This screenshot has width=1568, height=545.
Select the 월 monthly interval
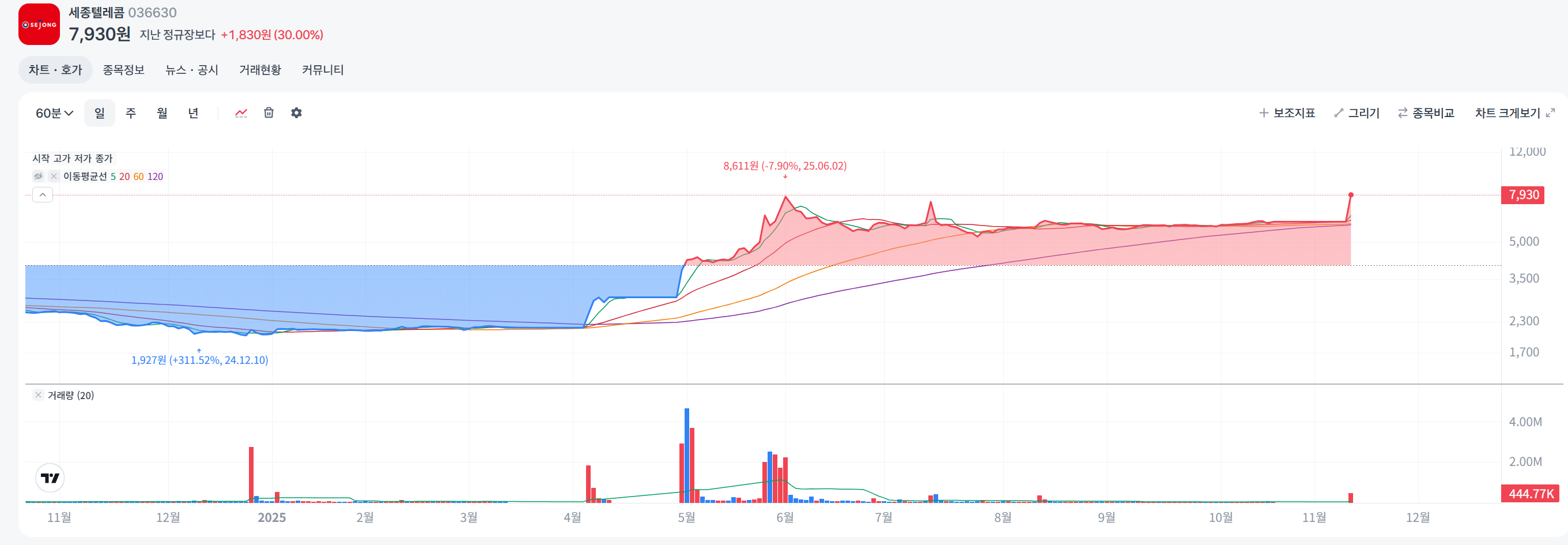tap(162, 113)
